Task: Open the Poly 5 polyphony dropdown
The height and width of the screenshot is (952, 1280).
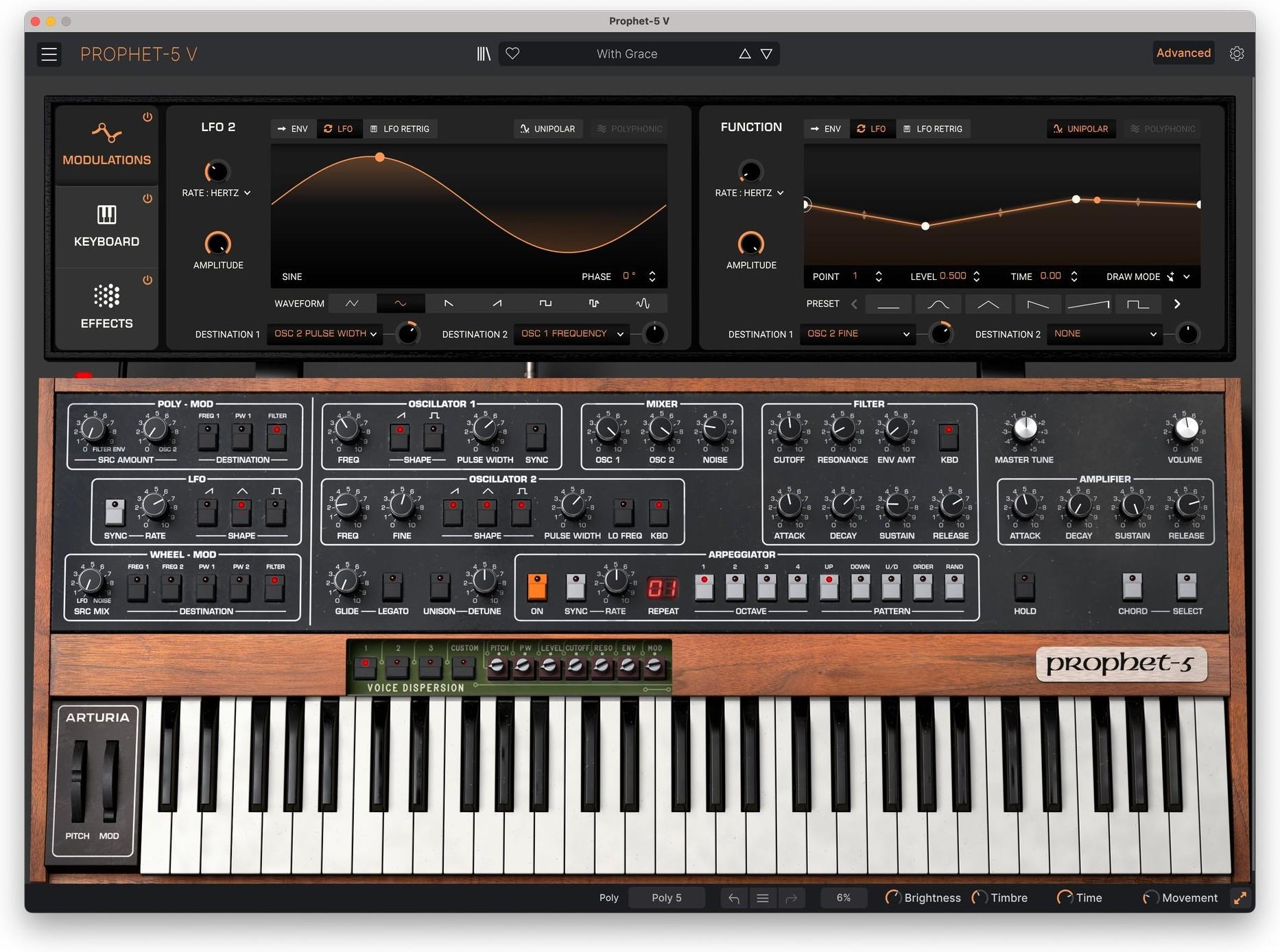Action: coord(666,897)
